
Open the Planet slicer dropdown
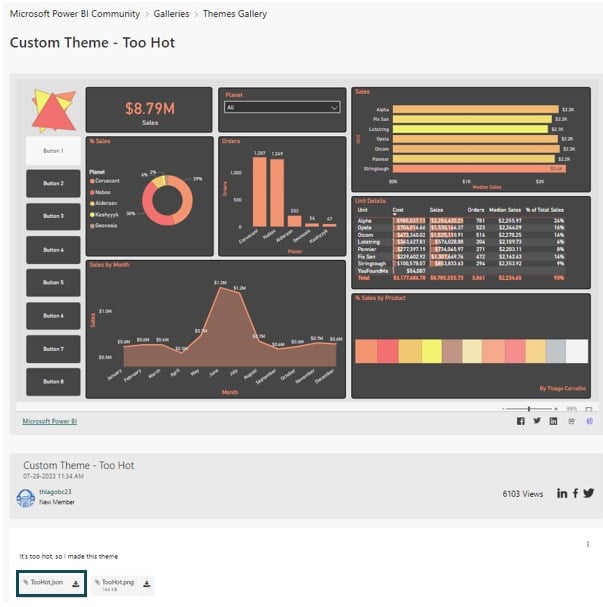282,107
